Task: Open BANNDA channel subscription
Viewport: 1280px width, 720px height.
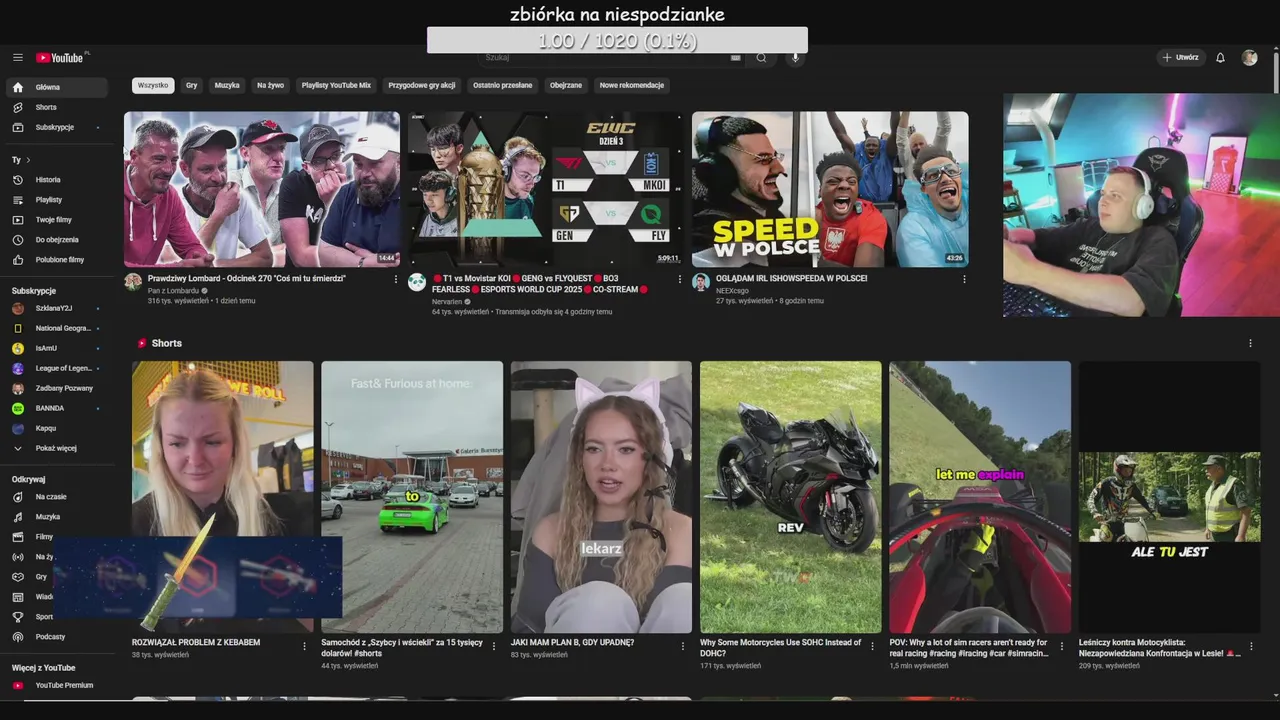Action: coord(57,408)
